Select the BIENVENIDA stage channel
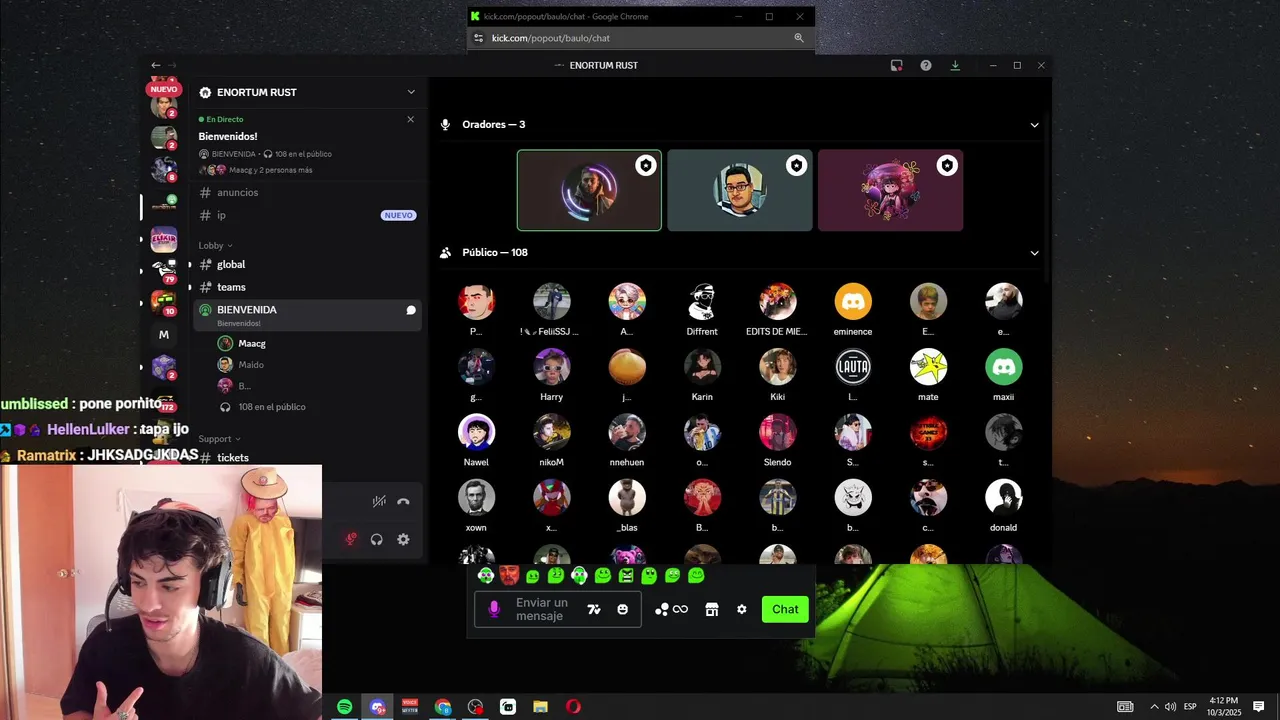Screen dimensions: 1280x720 [x=307, y=315]
